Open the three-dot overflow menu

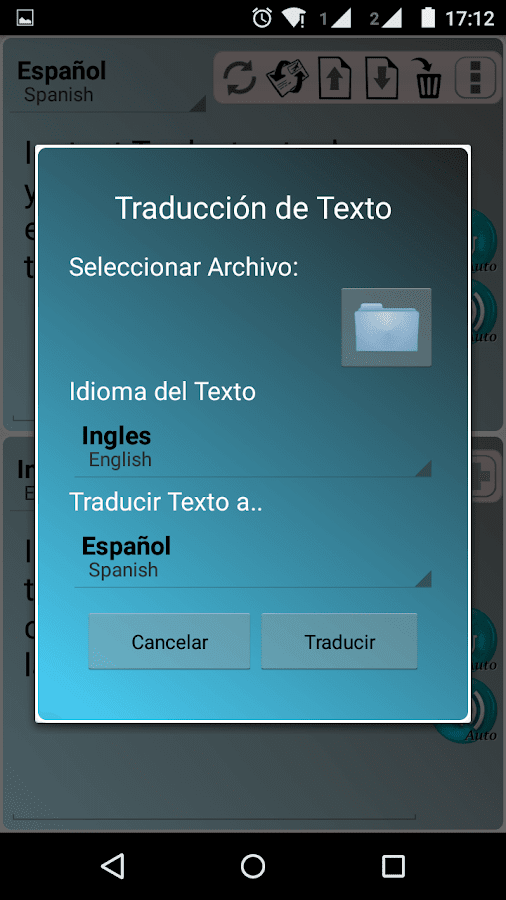click(475, 77)
